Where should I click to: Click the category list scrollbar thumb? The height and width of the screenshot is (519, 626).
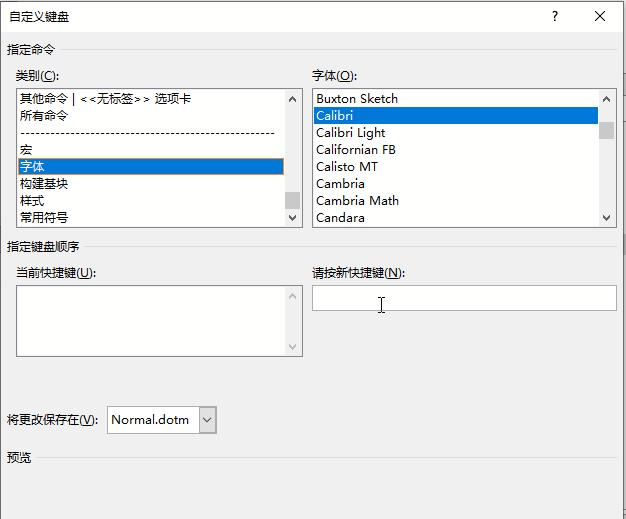point(292,200)
